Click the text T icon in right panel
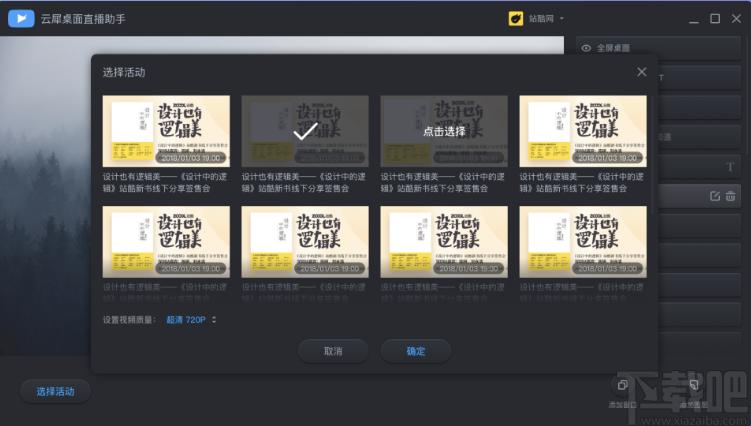This screenshot has height=426, width=751. [x=730, y=166]
